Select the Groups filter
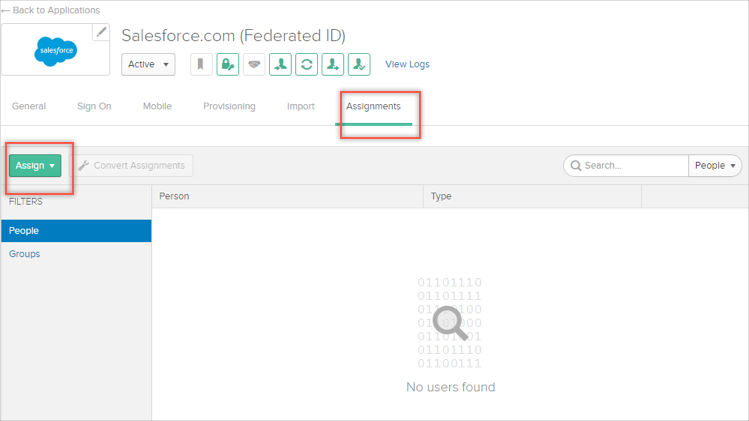The image size is (749, 421). [25, 254]
